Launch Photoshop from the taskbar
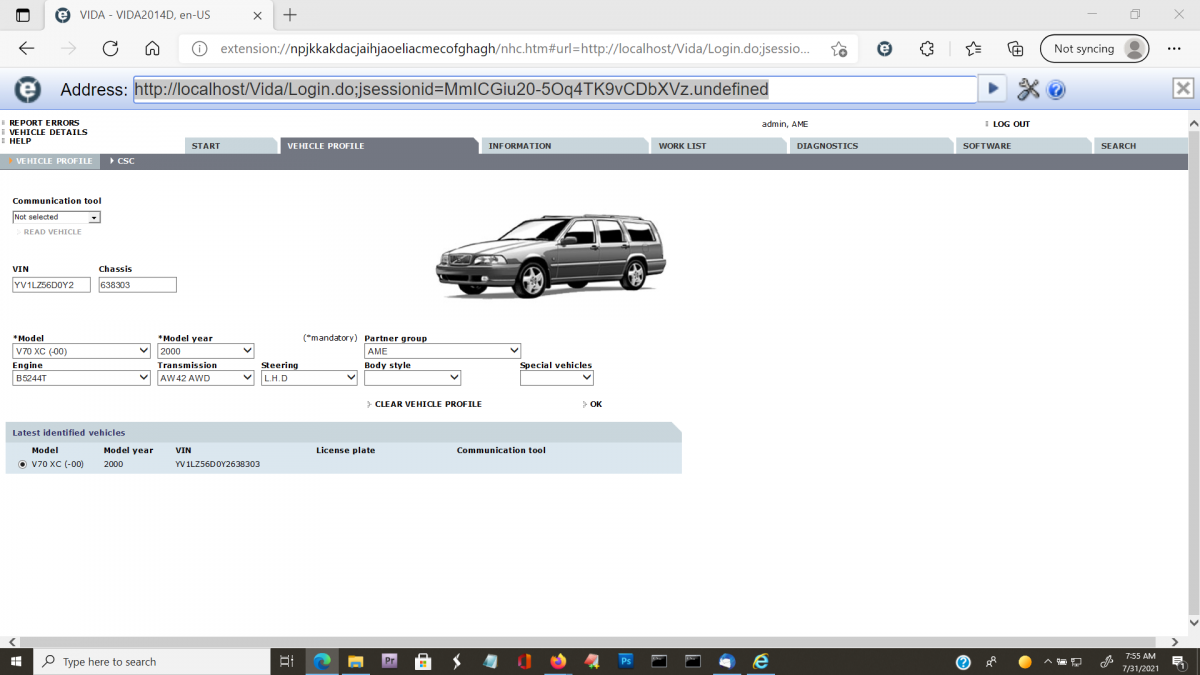This screenshot has width=1200, height=675. (625, 661)
